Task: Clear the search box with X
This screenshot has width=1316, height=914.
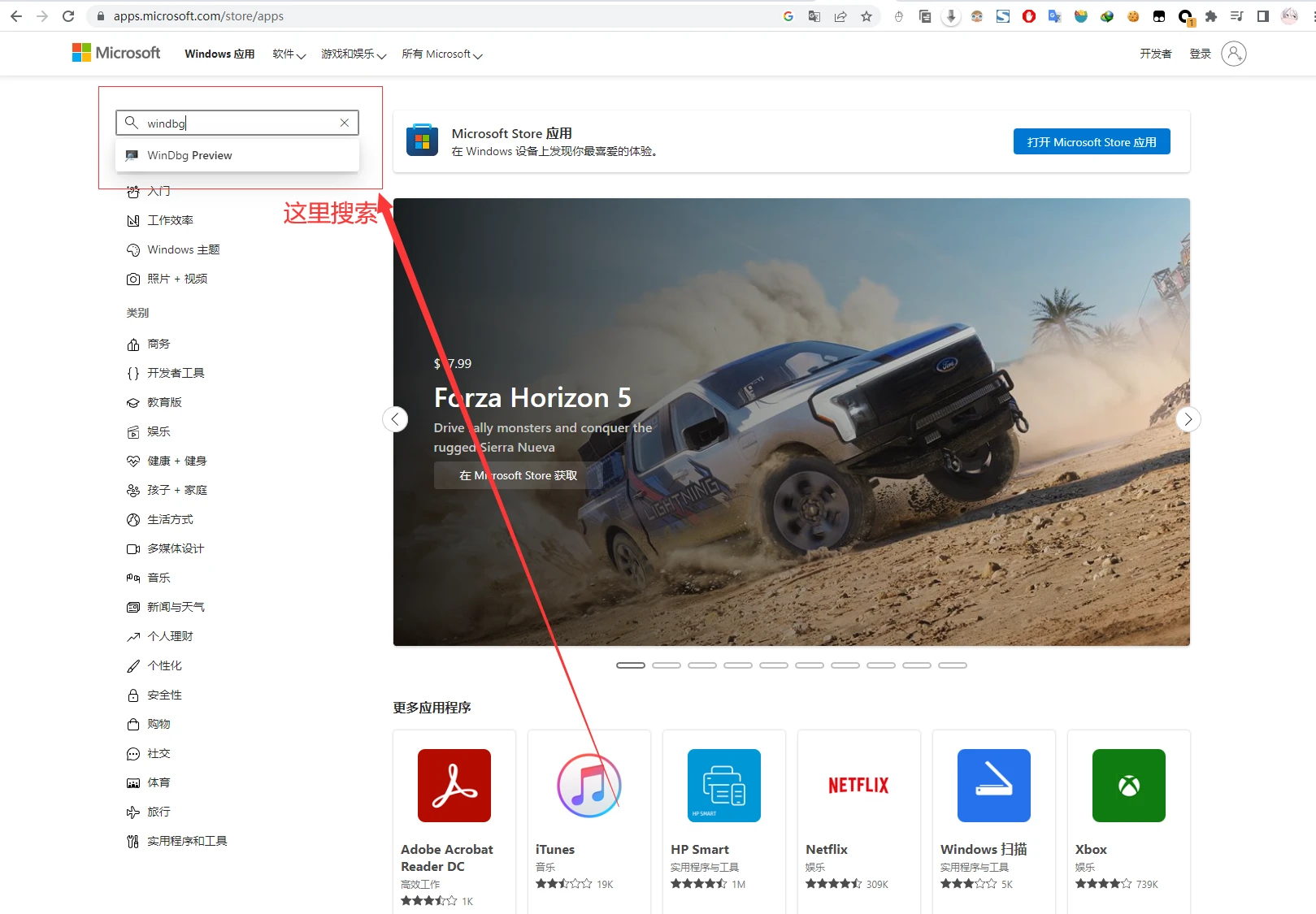Action: click(345, 123)
